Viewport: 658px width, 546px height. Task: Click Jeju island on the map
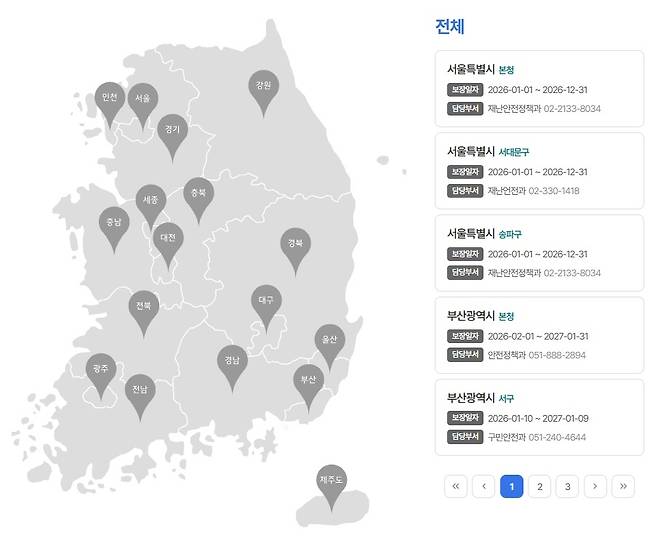332,509
